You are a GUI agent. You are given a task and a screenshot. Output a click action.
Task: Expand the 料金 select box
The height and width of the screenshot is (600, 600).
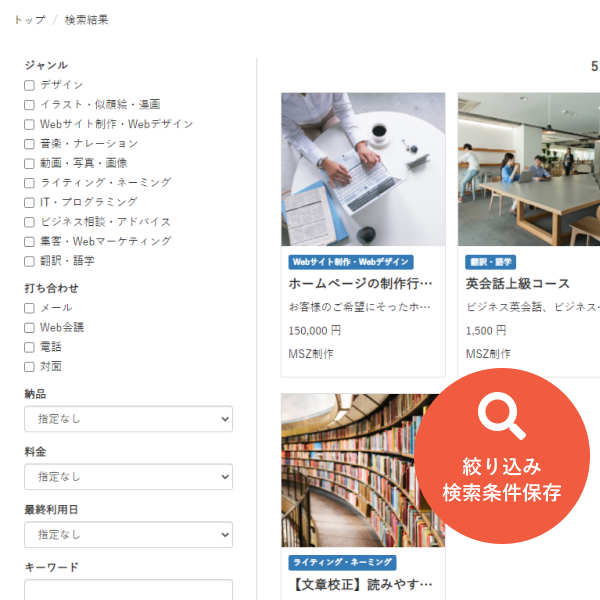tap(129, 477)
